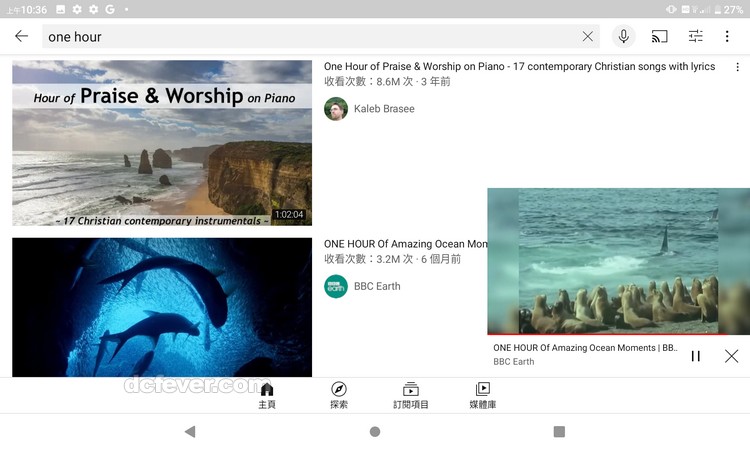Open options menu for Praise & Worship video
Viewport: 750px width, 450px height.
click(738, 67)
